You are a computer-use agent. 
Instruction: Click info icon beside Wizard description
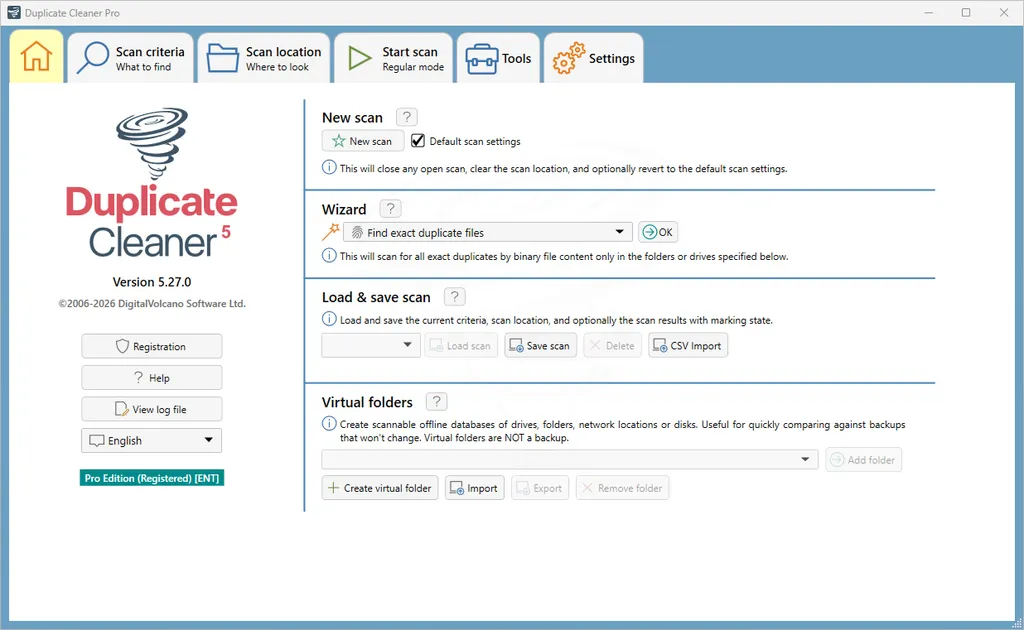coord(329,255)
